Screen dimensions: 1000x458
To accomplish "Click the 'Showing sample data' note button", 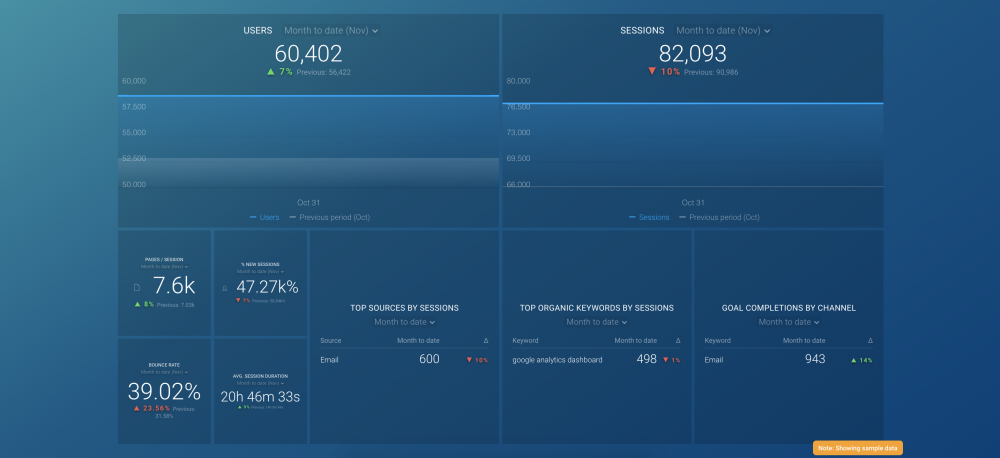I will tap(857, 448).
